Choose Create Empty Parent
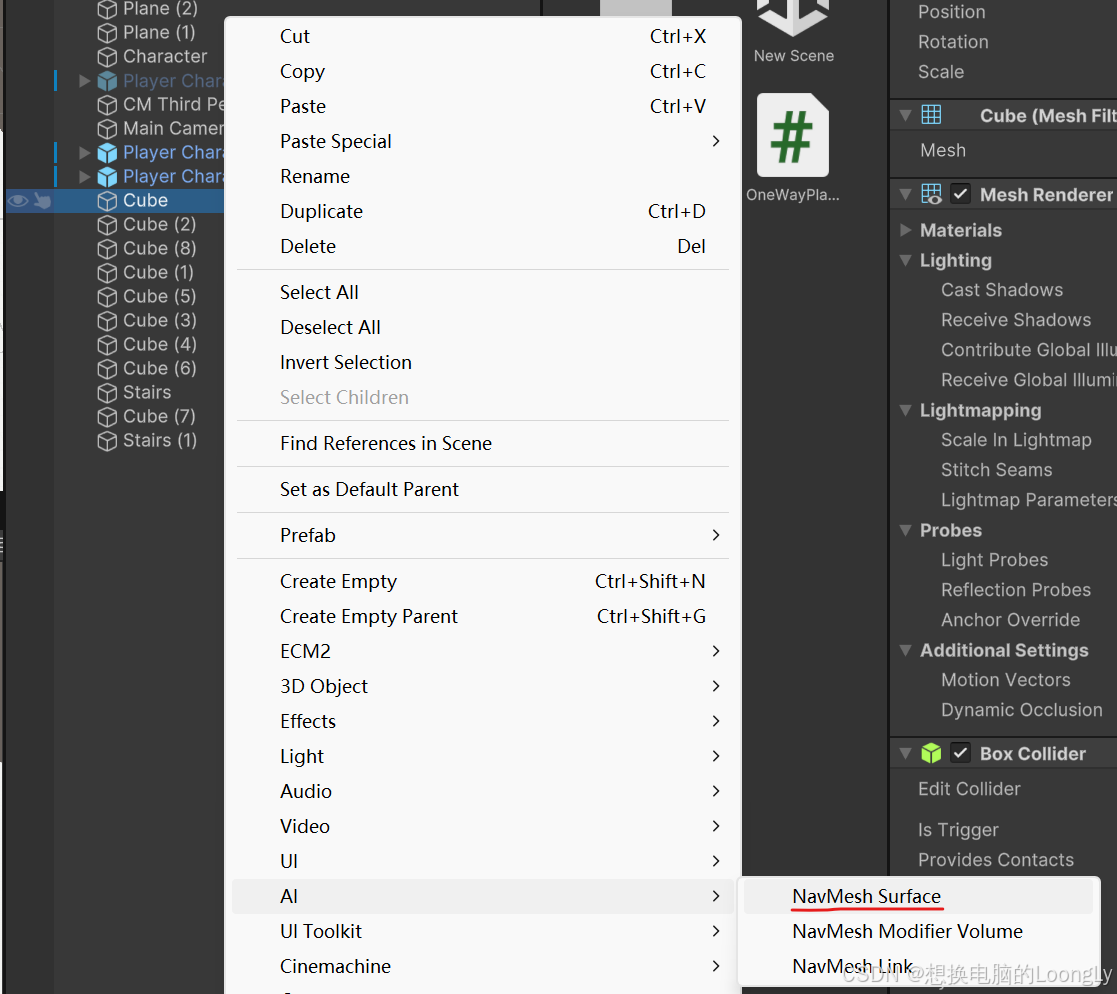 tap(482, 616)
